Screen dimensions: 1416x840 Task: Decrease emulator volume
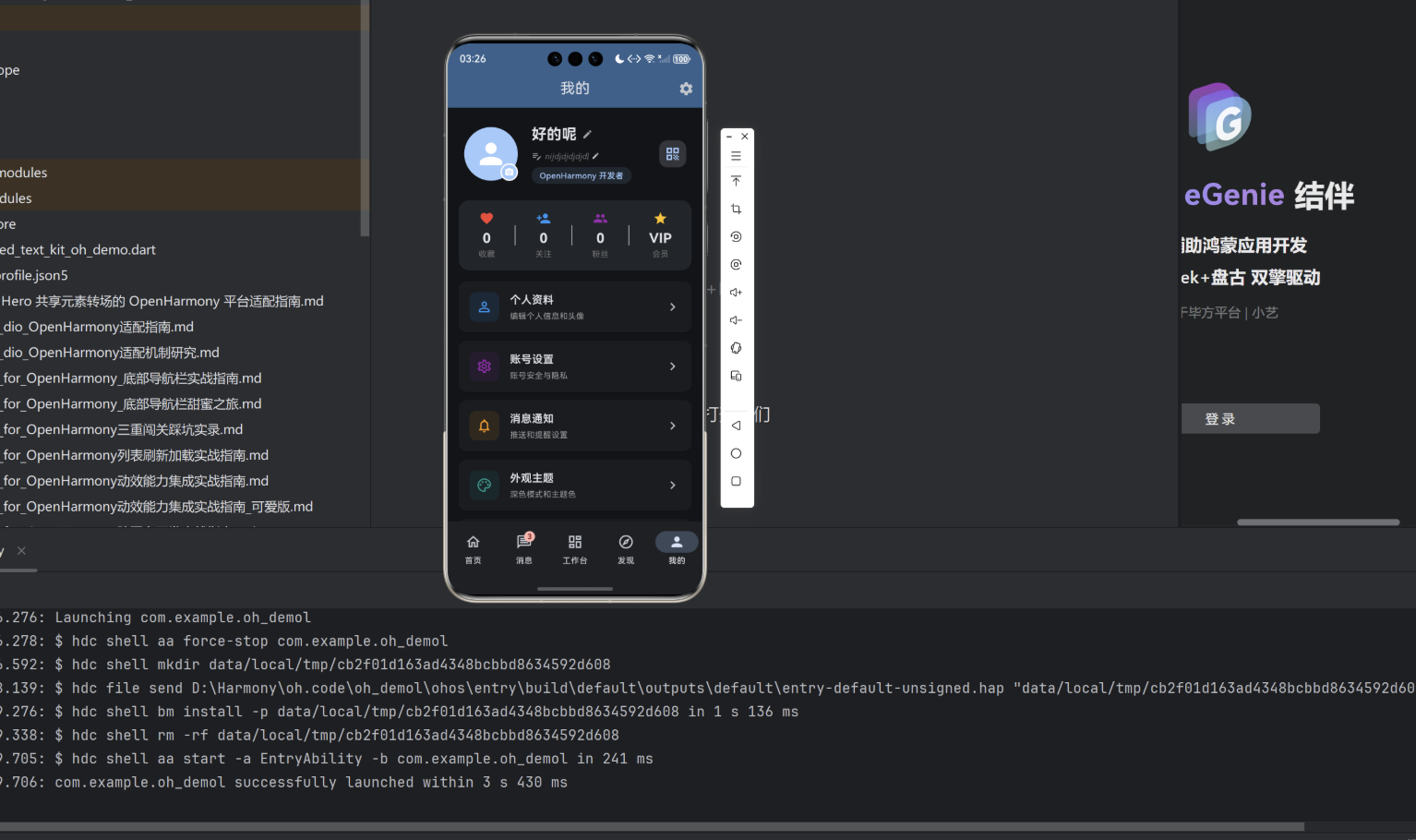(x=736, y=320)
